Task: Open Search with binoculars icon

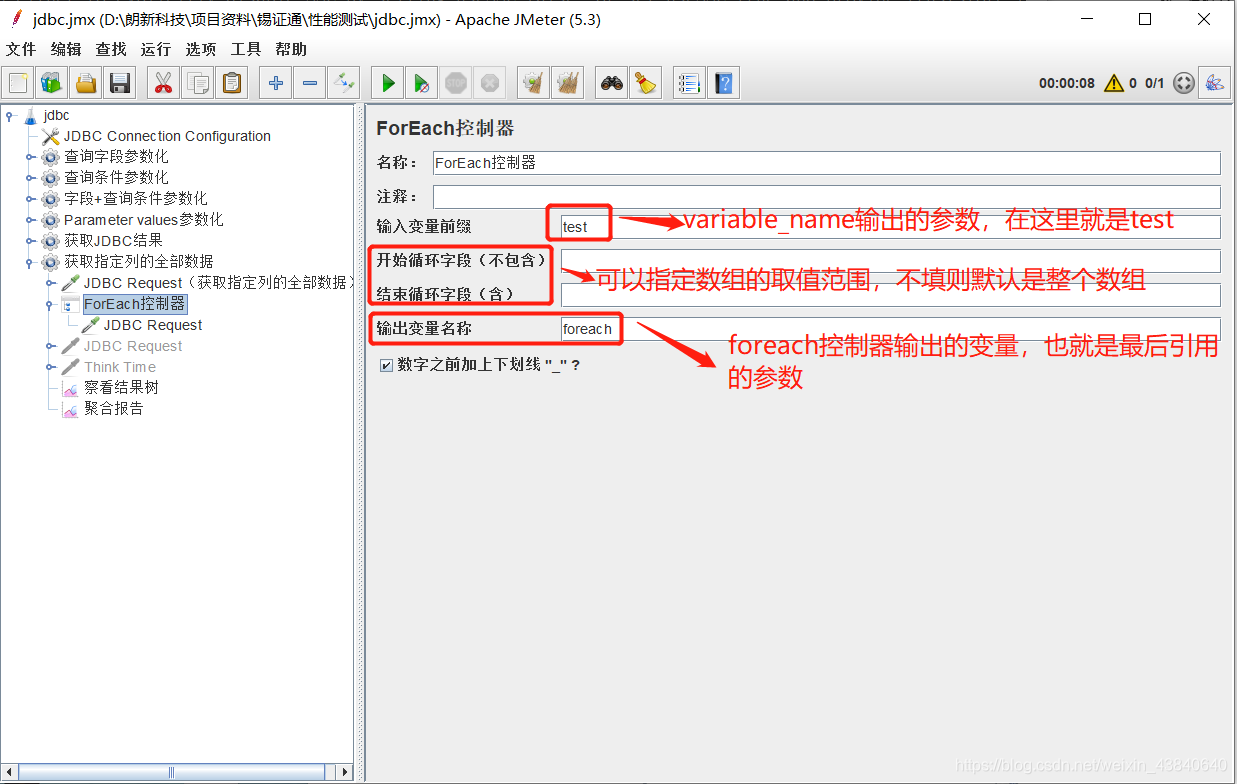Action: [611, 83]
